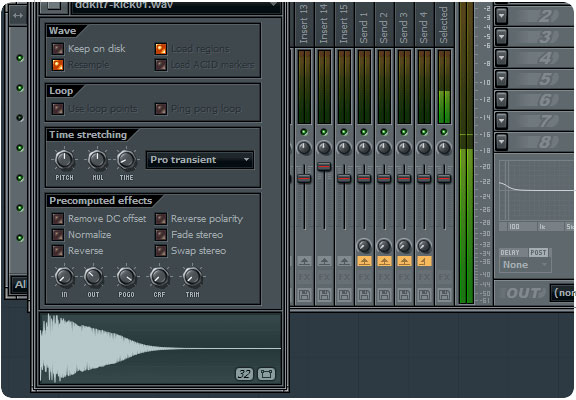
Task: Click the PITCH knob in Time stretching
Action: (x=64, y=159)
